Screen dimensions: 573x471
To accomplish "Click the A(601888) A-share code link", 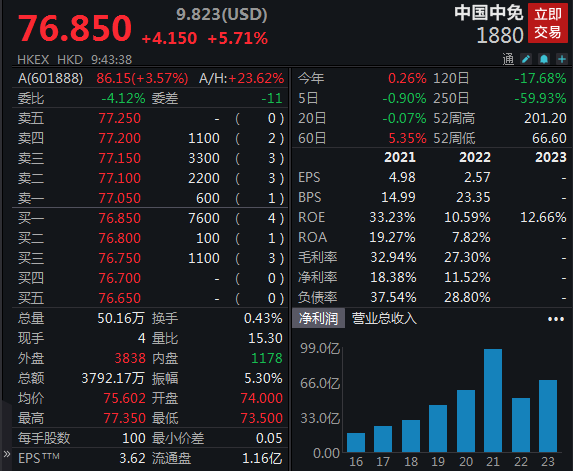I will coord(50,78).
